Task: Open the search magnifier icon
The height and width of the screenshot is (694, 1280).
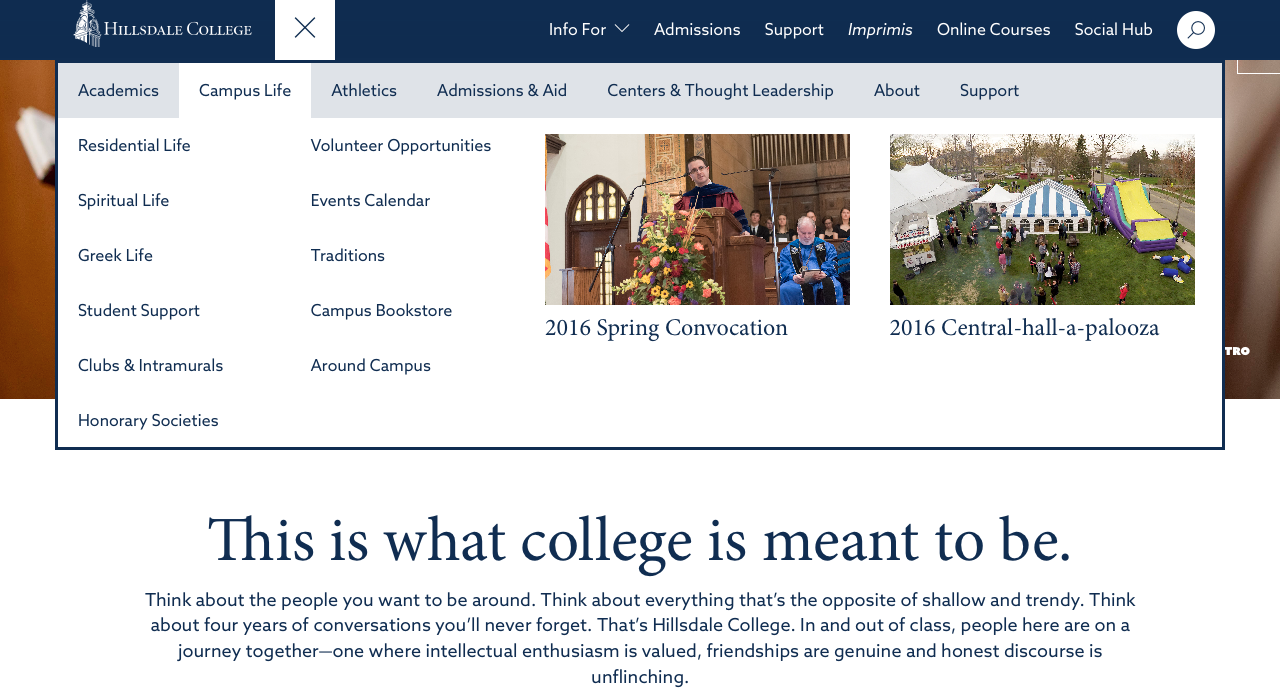Action: tap(1195, 30)
